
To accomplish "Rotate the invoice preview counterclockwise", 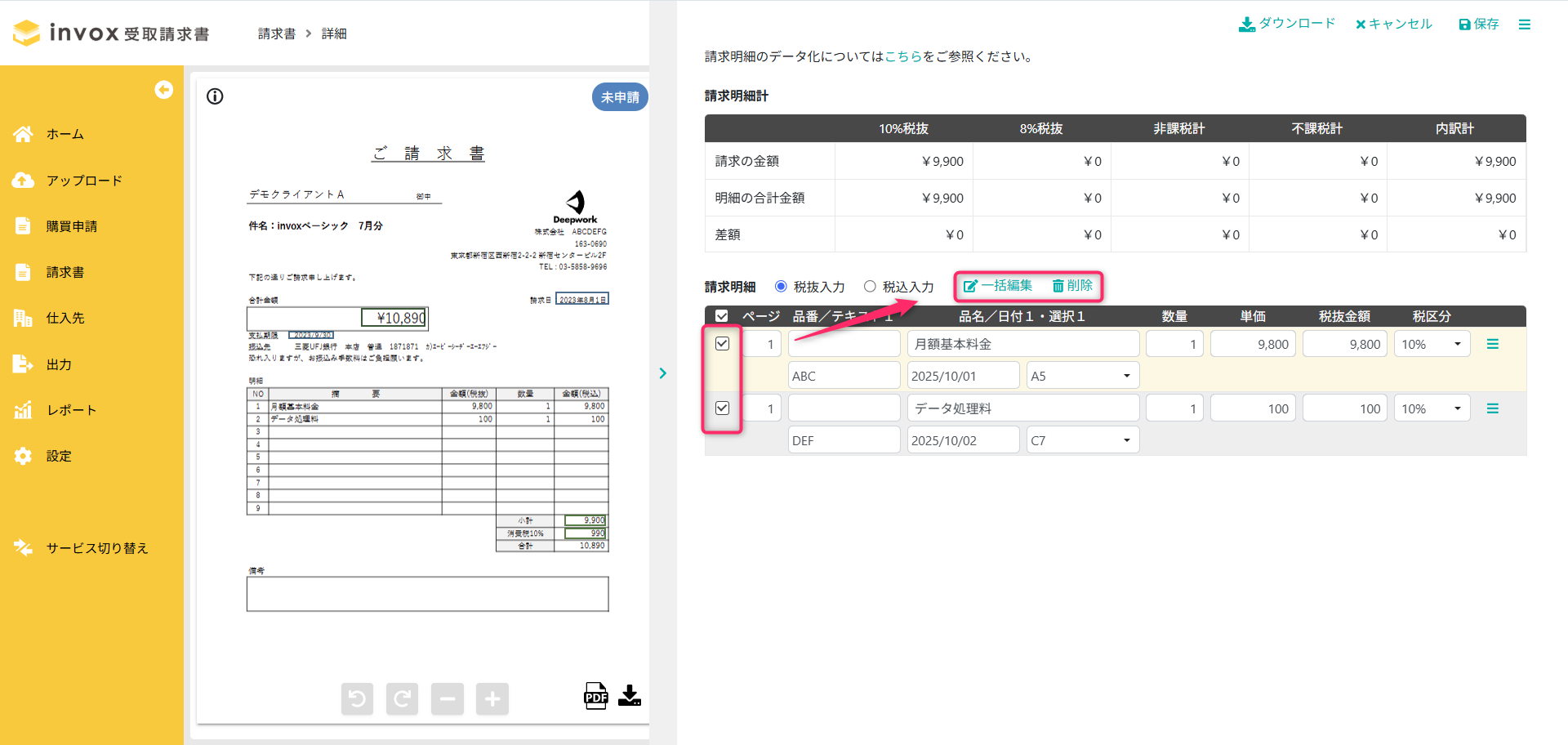I will 357,699.
